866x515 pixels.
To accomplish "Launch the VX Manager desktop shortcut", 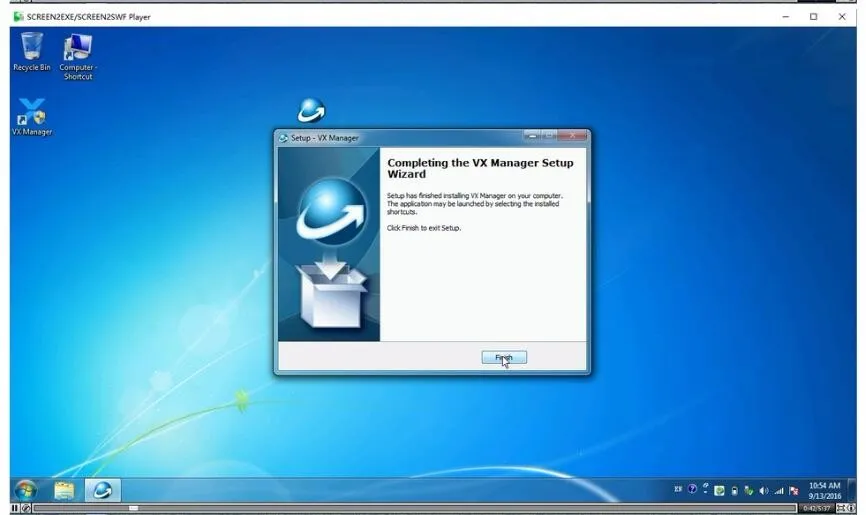I will (x=31, y=117).
